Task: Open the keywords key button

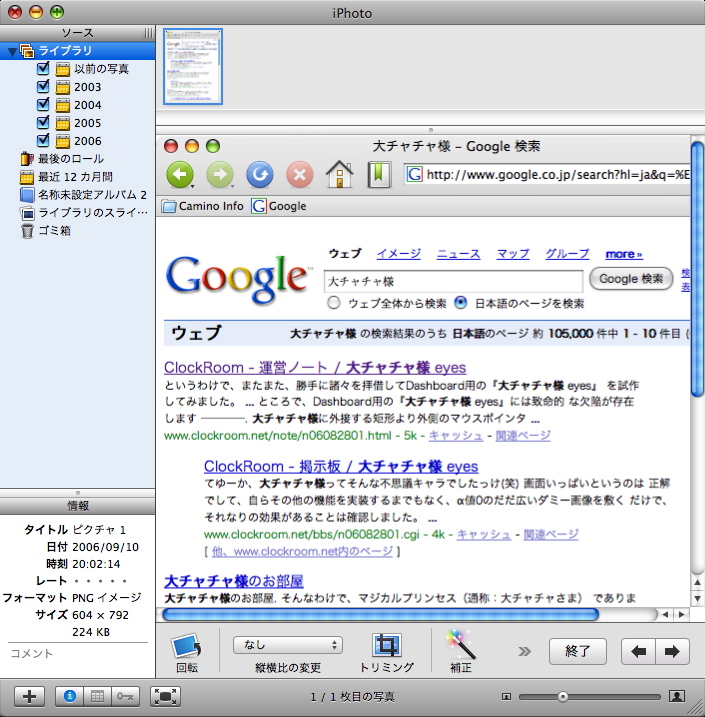Action: (124, 696)
